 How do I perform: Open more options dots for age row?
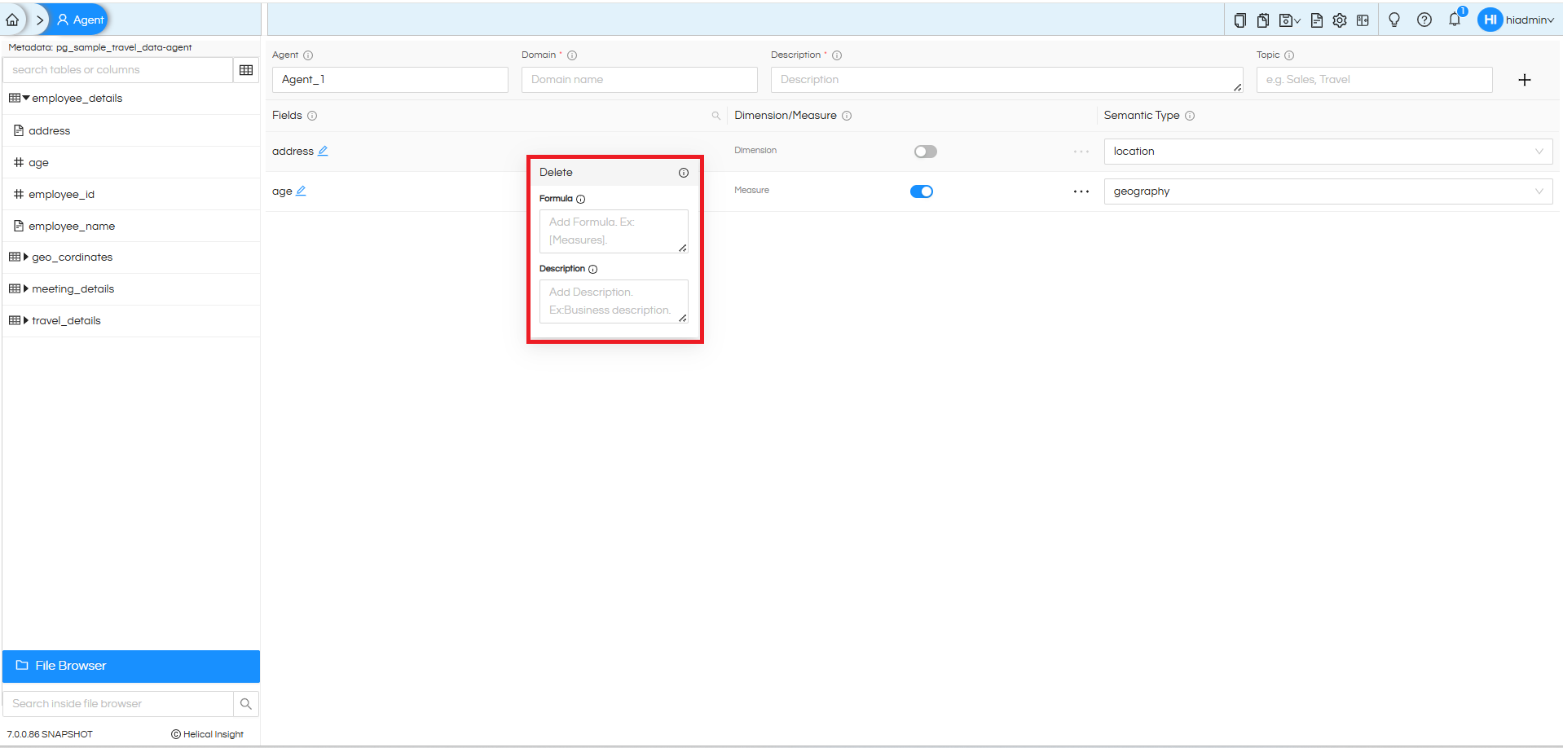click(1081, 192)
